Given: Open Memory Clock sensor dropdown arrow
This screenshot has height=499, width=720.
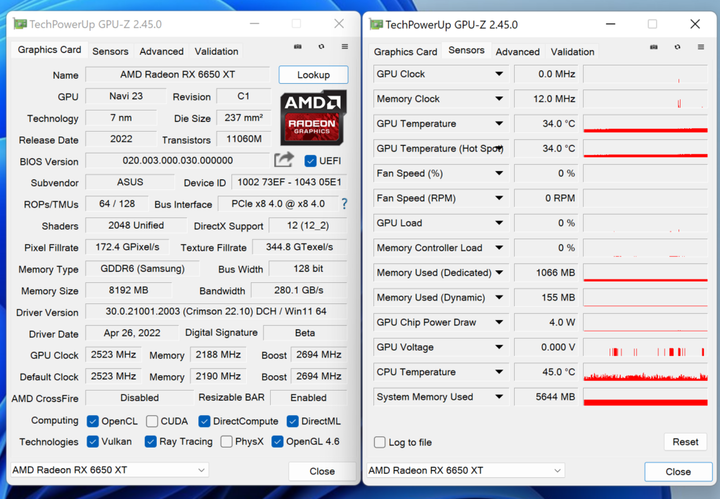Looking at the screenshot, I should (x=499, y=99).
